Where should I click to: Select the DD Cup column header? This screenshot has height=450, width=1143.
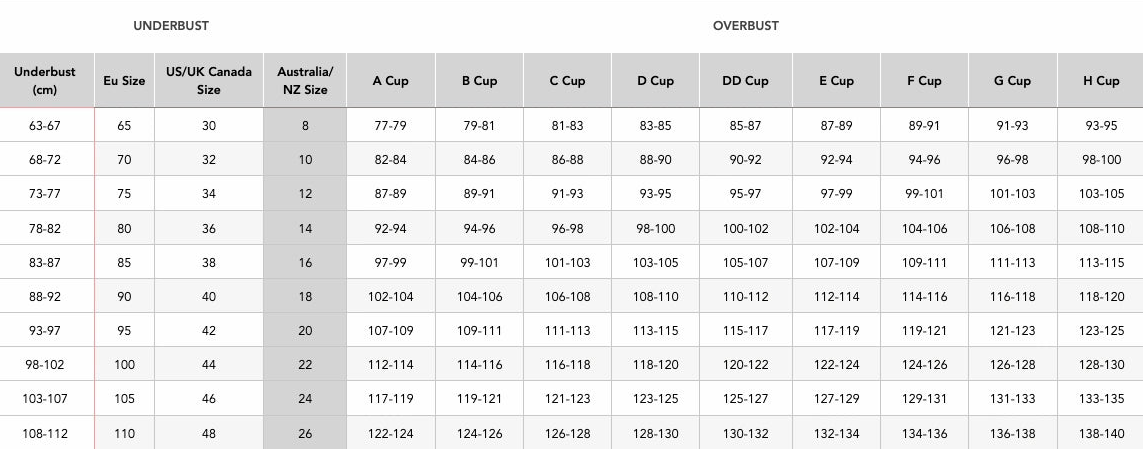click(745, 81)
